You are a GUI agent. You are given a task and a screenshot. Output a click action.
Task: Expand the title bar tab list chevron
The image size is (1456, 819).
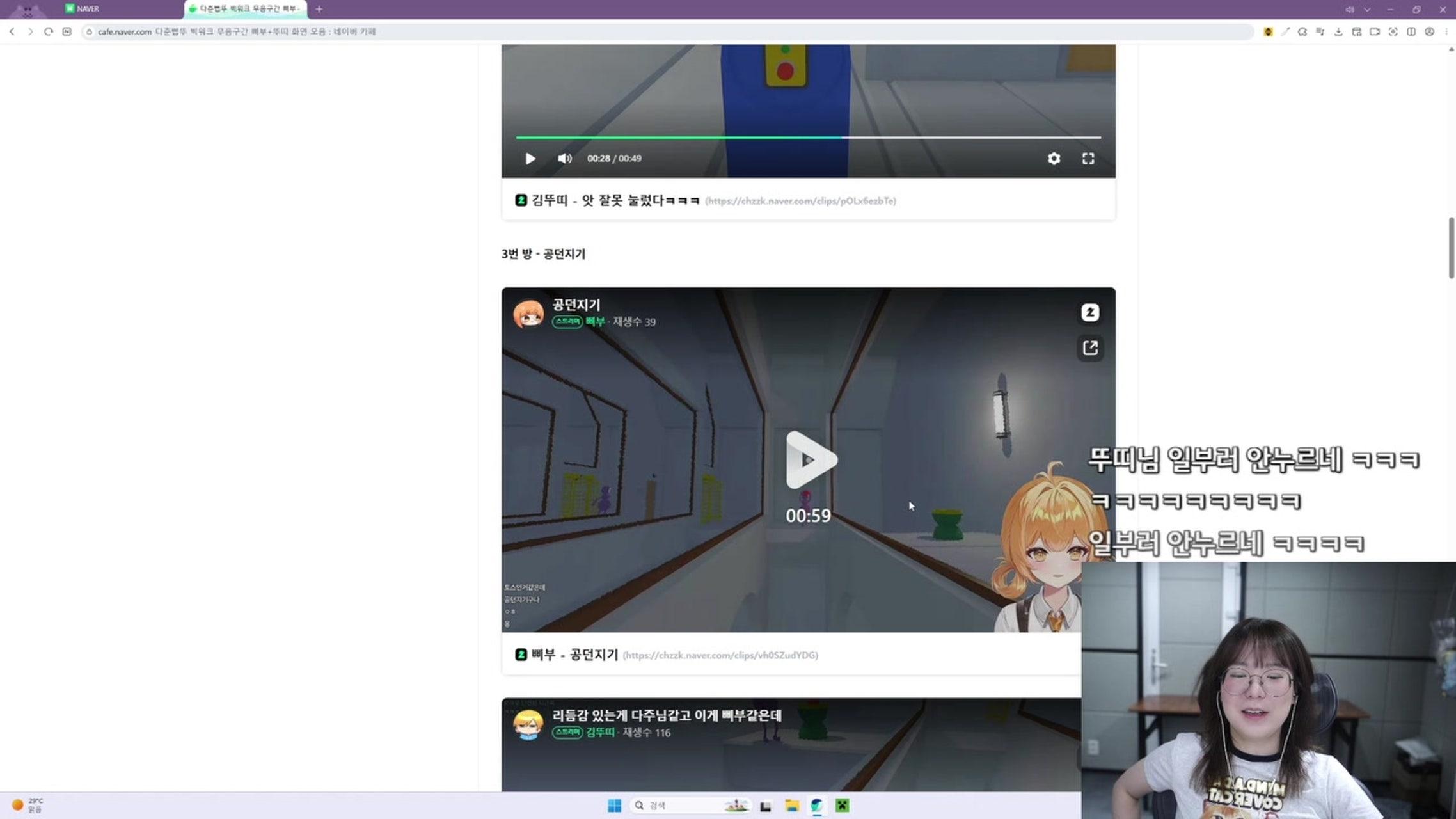pyautogui.click(x=1367, y=10)
